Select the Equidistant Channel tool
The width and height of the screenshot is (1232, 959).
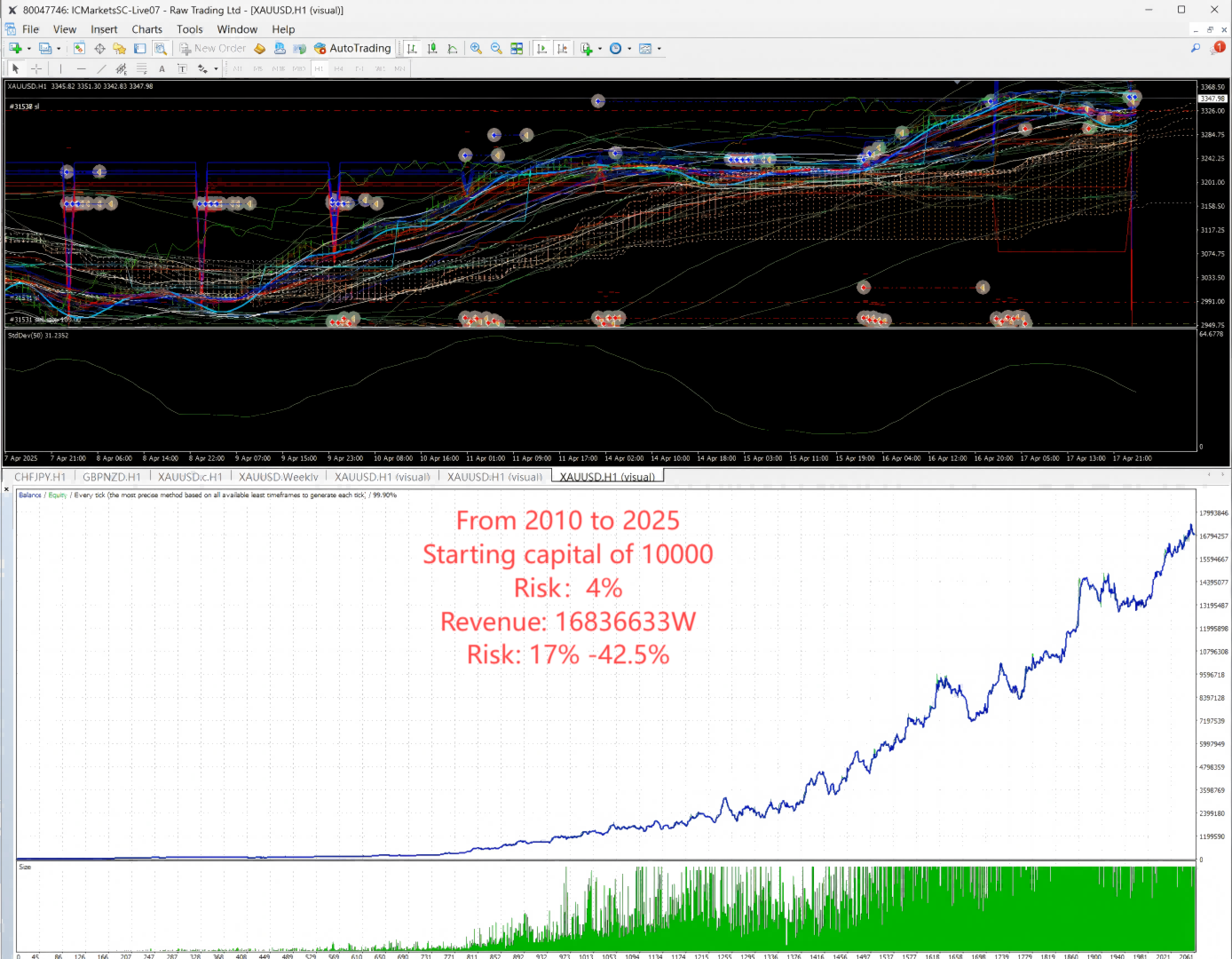[122, 68]
